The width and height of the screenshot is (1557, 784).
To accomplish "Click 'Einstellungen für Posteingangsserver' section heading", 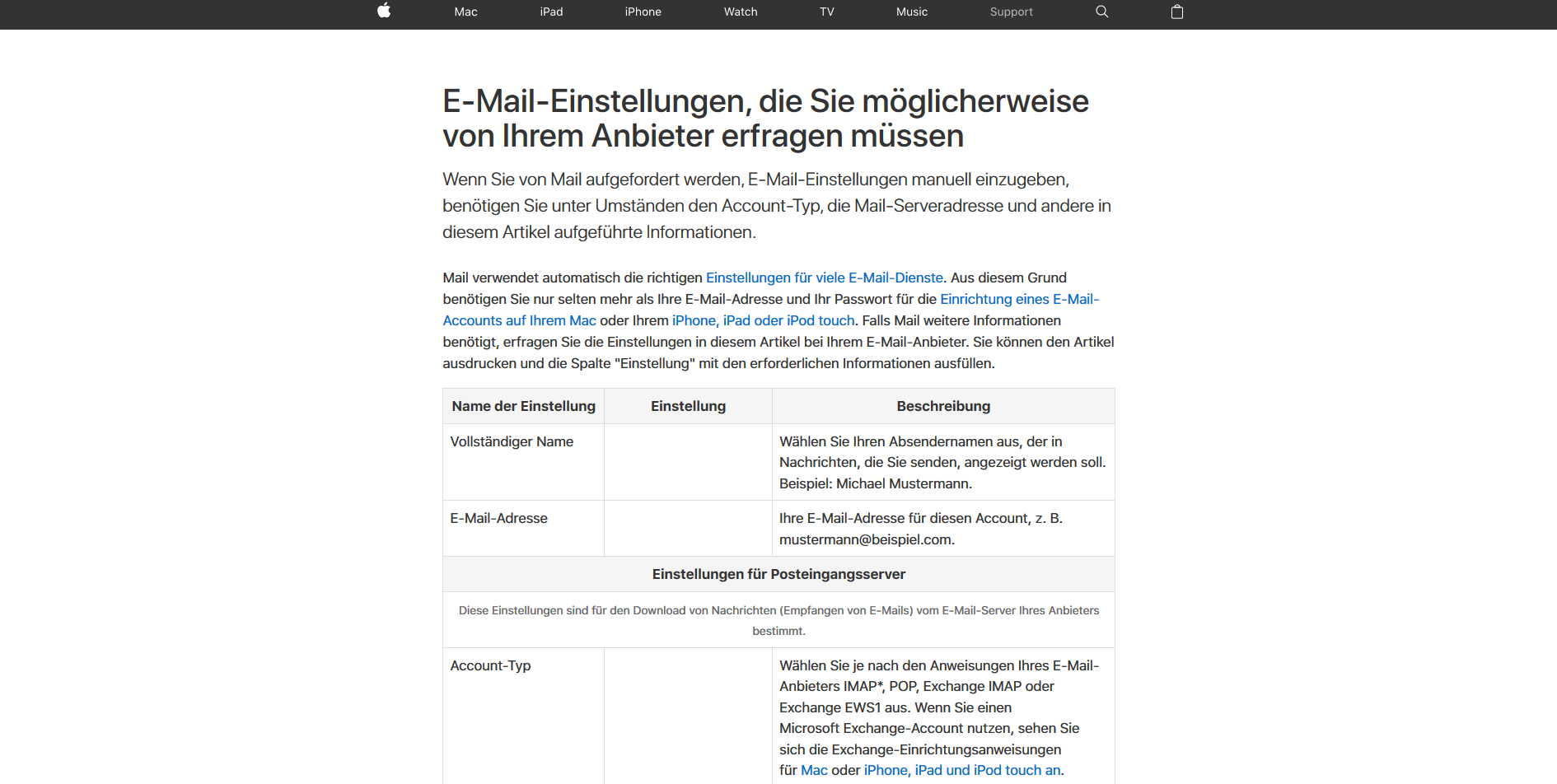I will pyautogui.click(x=778, y=574).
